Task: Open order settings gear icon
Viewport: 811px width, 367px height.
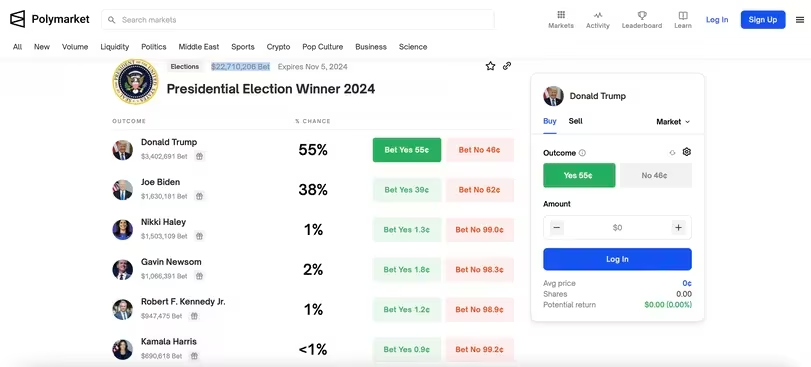Action: pyautogui.click(x=687, y=152)
